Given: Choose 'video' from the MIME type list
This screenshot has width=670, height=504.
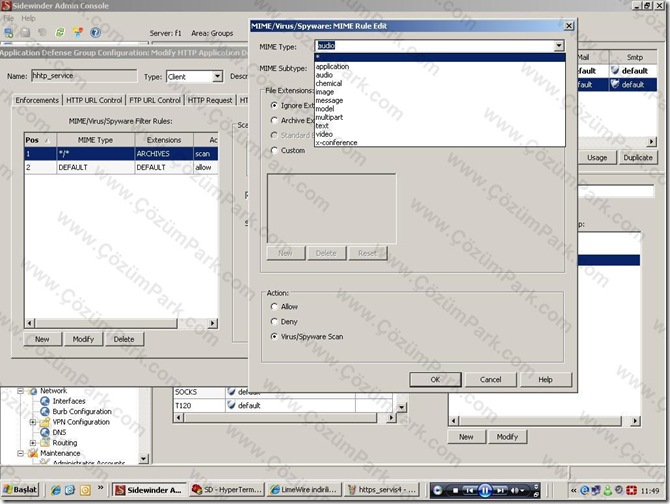Looking at the screenshot, I should pyautogui.click(x=324, y=134).
